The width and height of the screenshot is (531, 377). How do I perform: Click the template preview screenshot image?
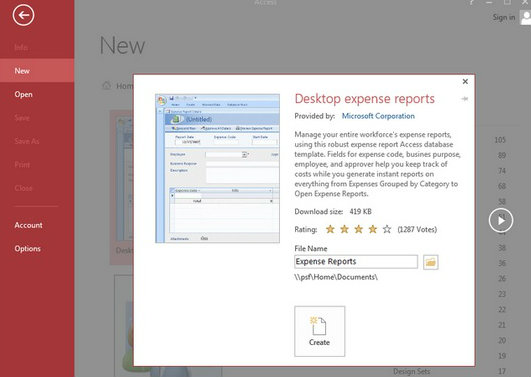click(217, 168)
